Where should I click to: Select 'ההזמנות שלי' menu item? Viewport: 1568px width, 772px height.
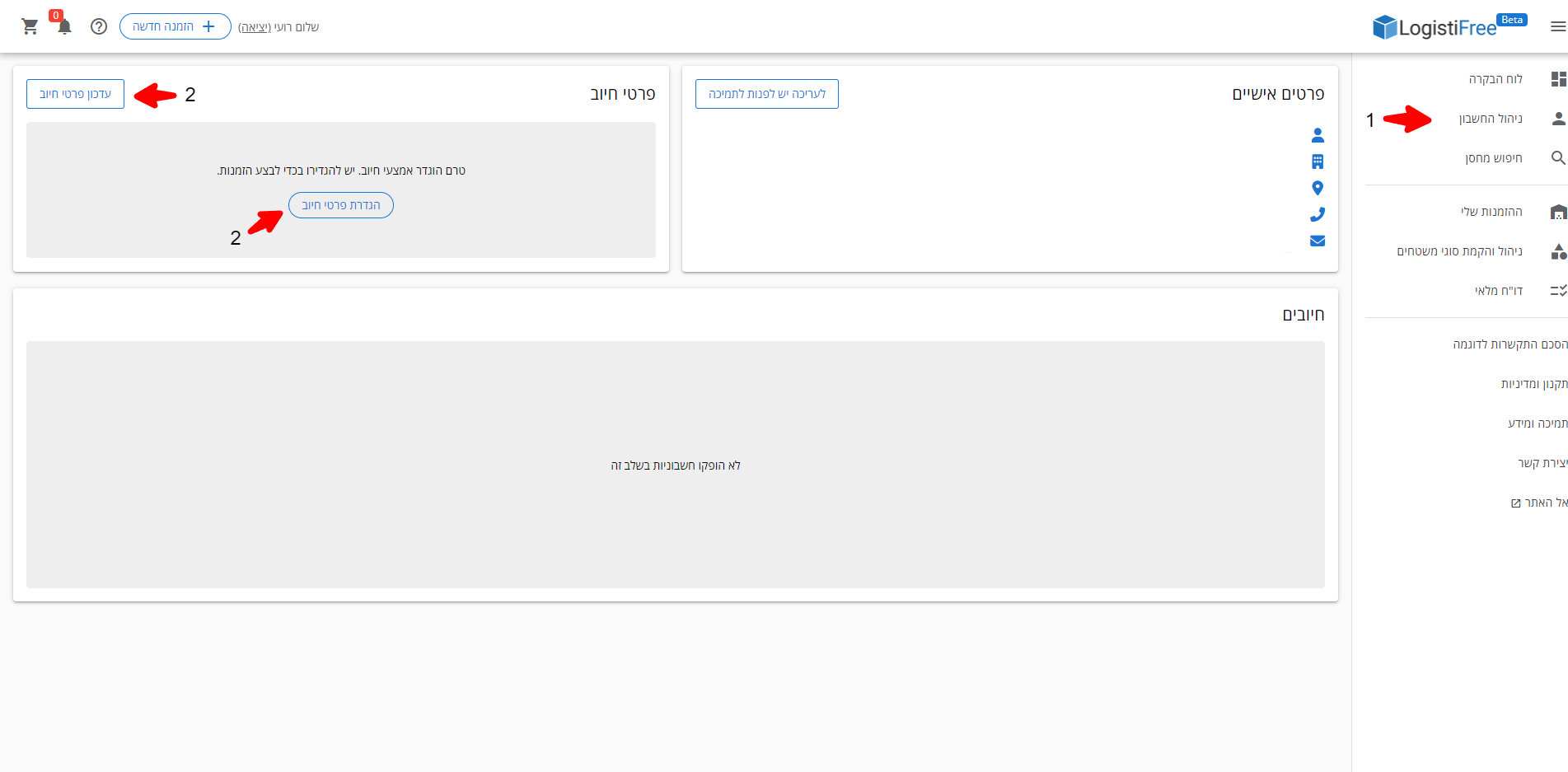pos(1491,212)
